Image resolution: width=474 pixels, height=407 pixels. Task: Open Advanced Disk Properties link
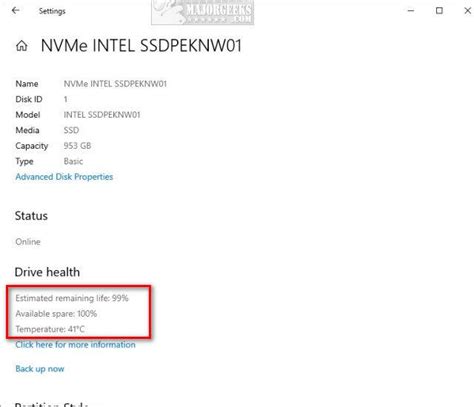[x=64, y=177]
